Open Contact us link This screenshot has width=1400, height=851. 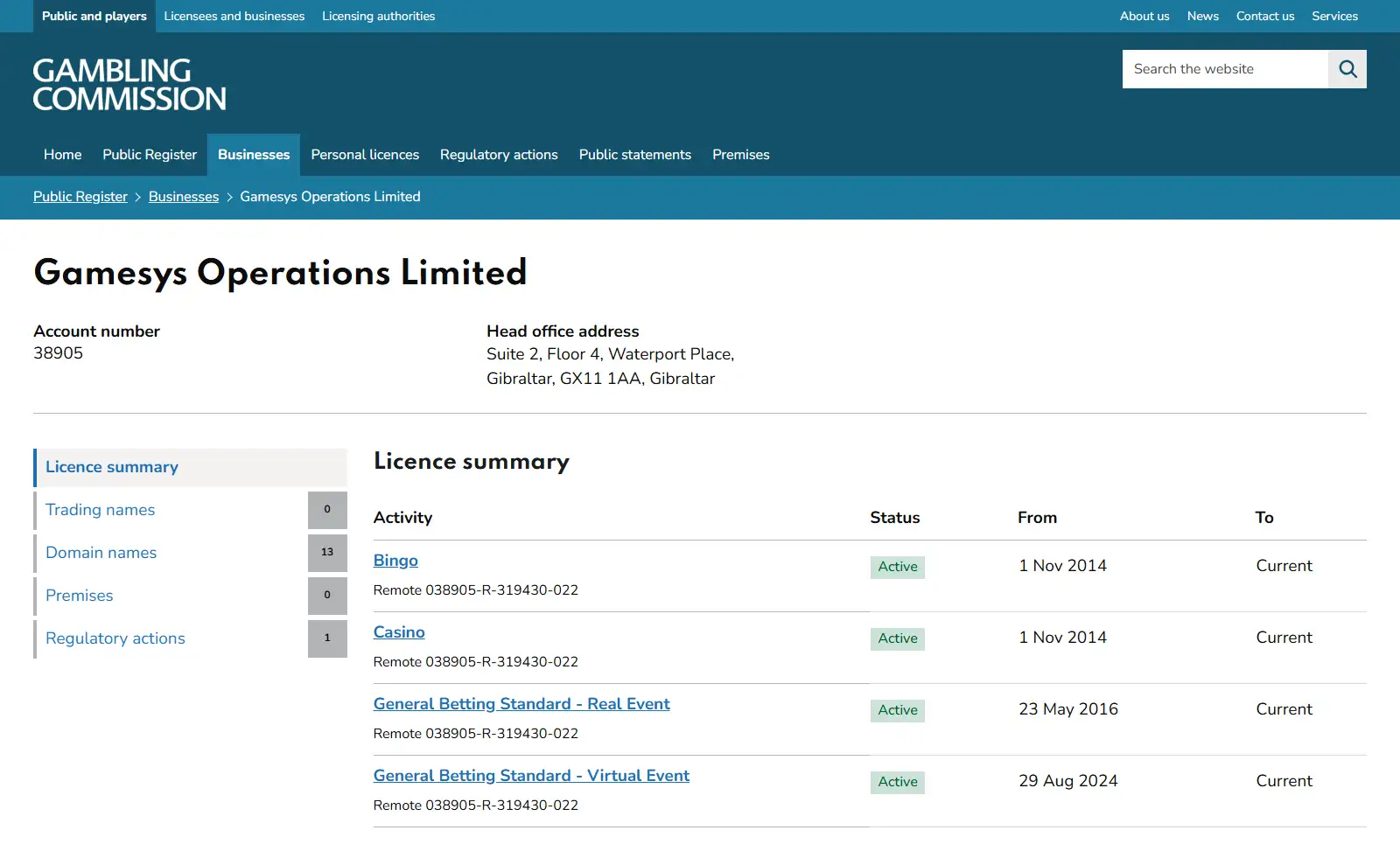[1265, 16]
